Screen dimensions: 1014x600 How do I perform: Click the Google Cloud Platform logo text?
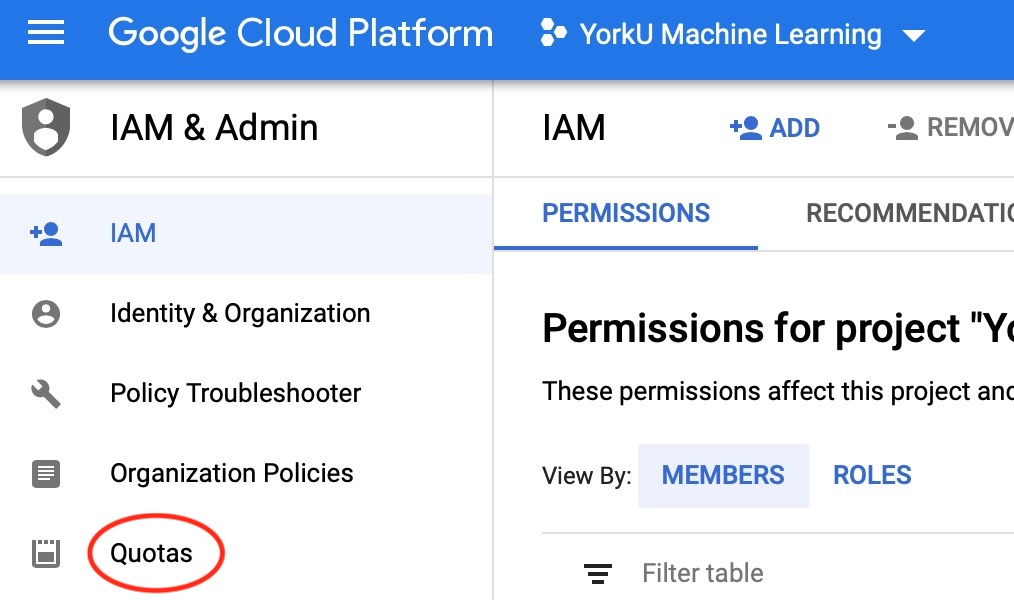pos(300,34)
